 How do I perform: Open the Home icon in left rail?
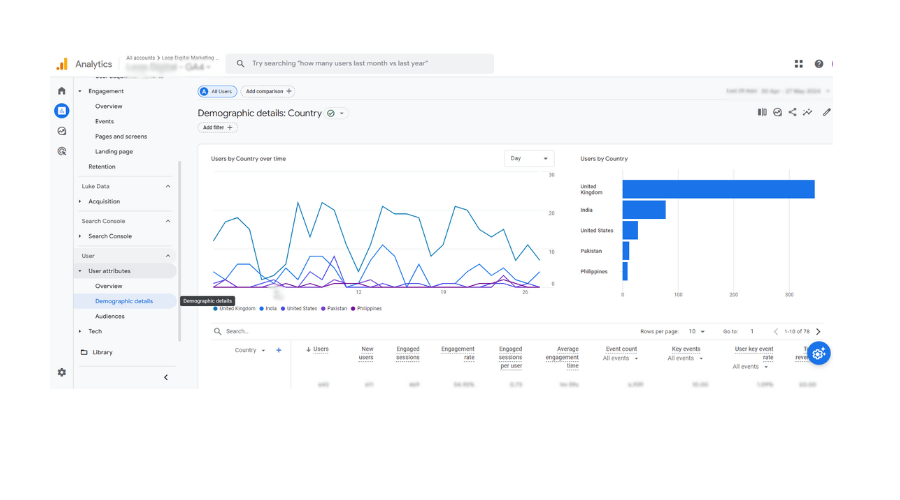(x=61, y=91)
